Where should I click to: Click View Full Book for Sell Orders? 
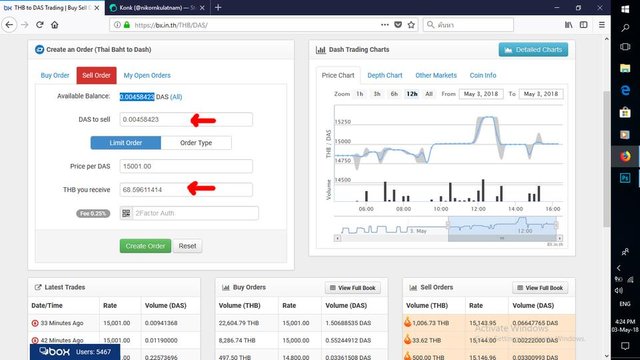[540, 288]
